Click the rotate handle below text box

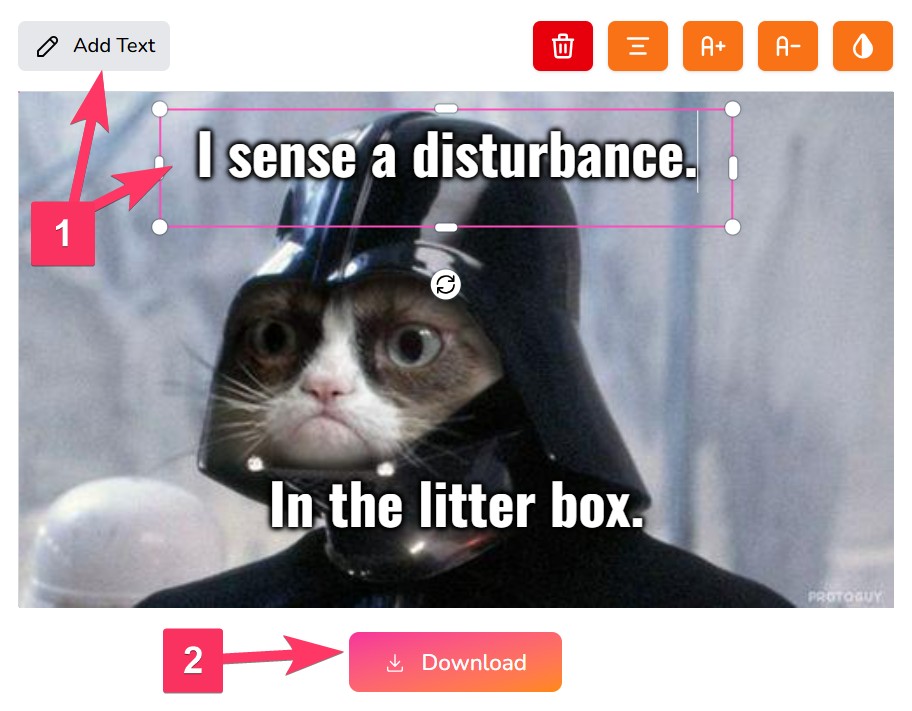pos(446,285)
